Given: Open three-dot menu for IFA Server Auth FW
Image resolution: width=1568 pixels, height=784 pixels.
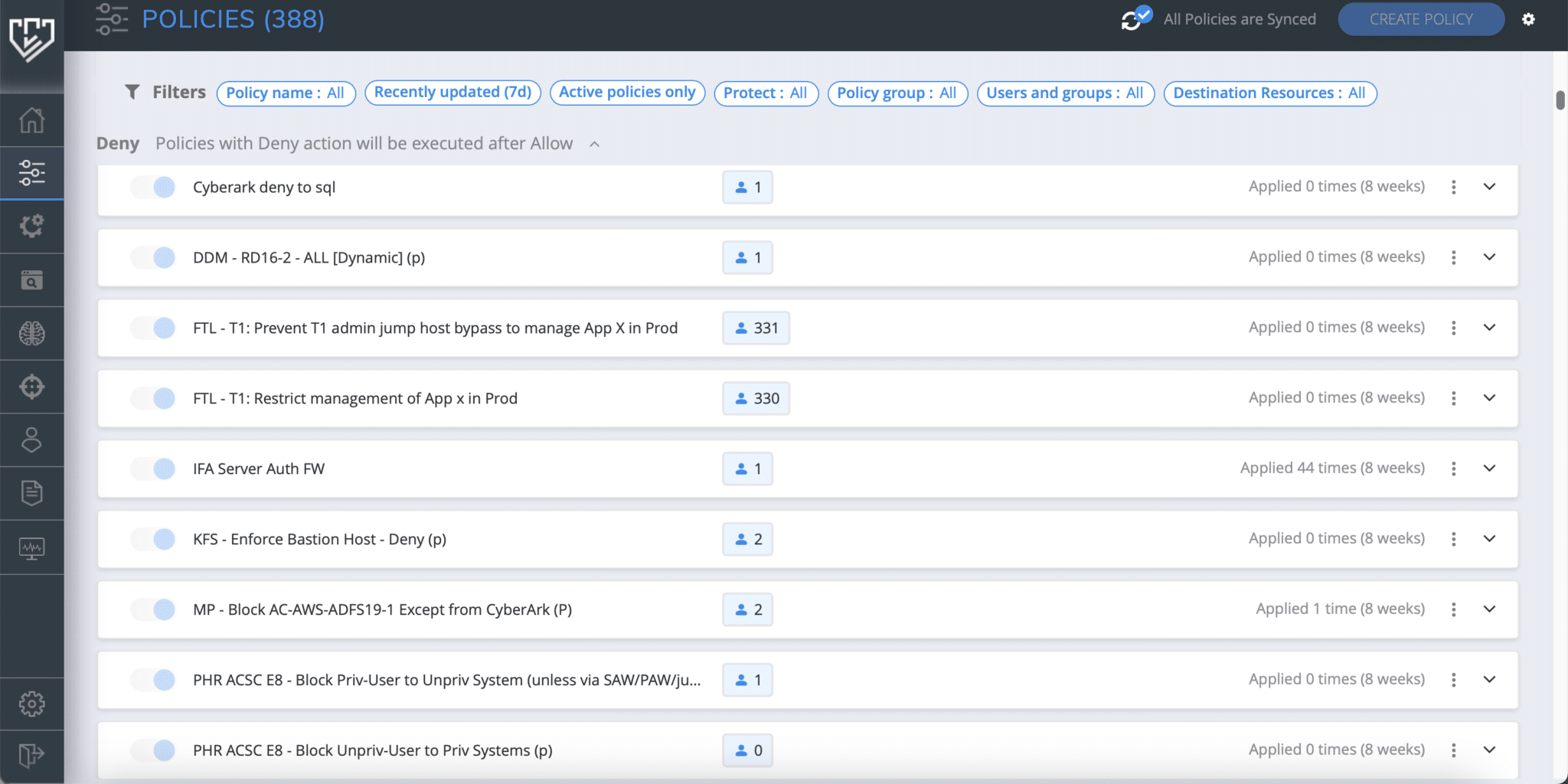Looking at the screenshot, I should point(1453,469).
